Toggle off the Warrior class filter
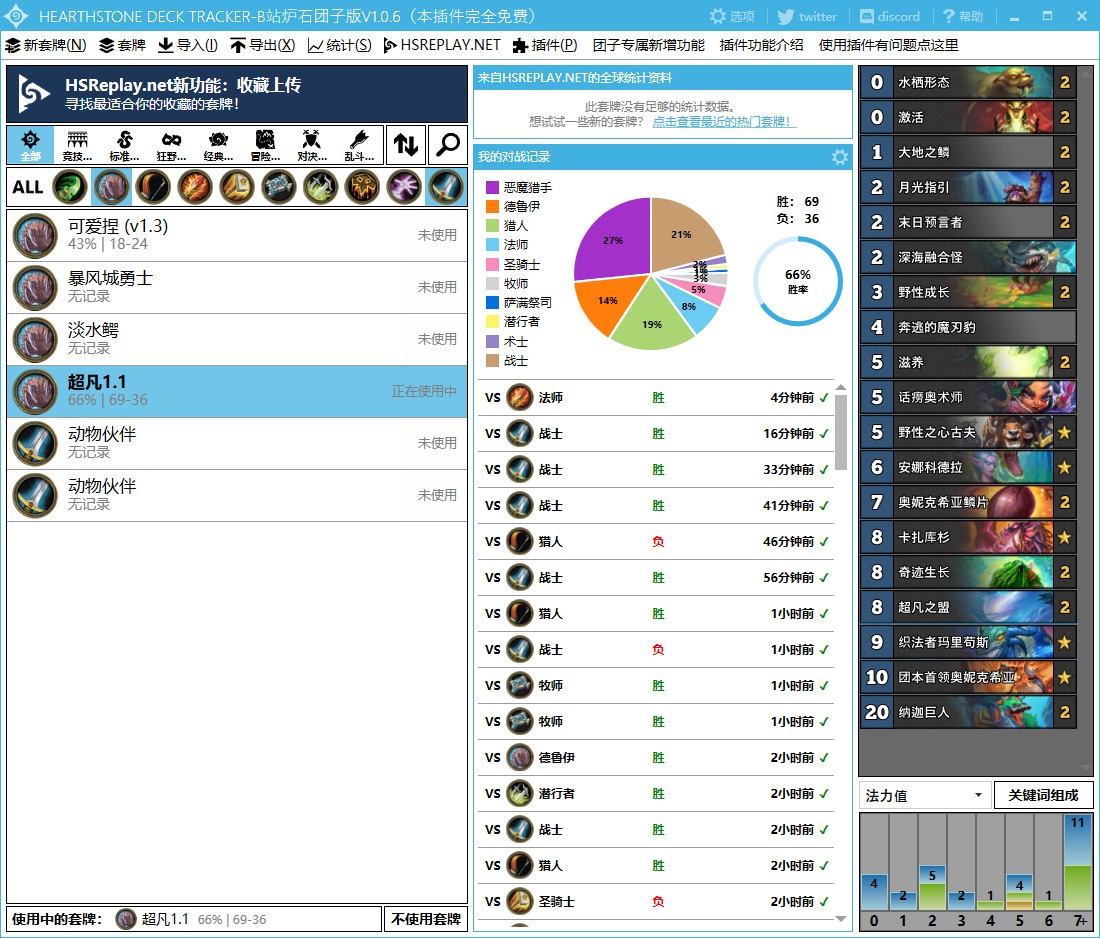This screenshot has width=1100, height=938. click(x=446, y=187)
